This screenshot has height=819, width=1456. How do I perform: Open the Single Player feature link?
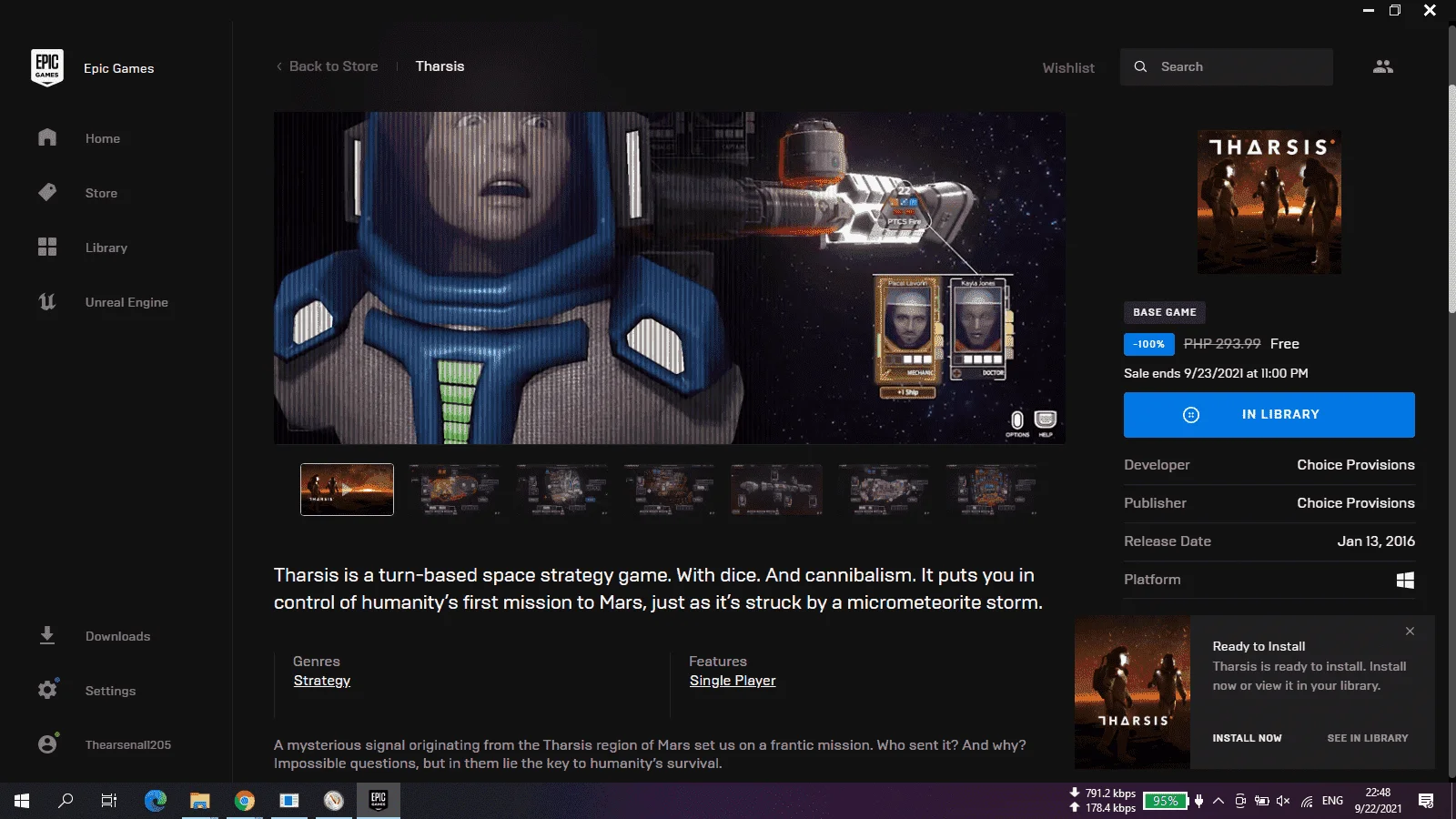[733, 681]
